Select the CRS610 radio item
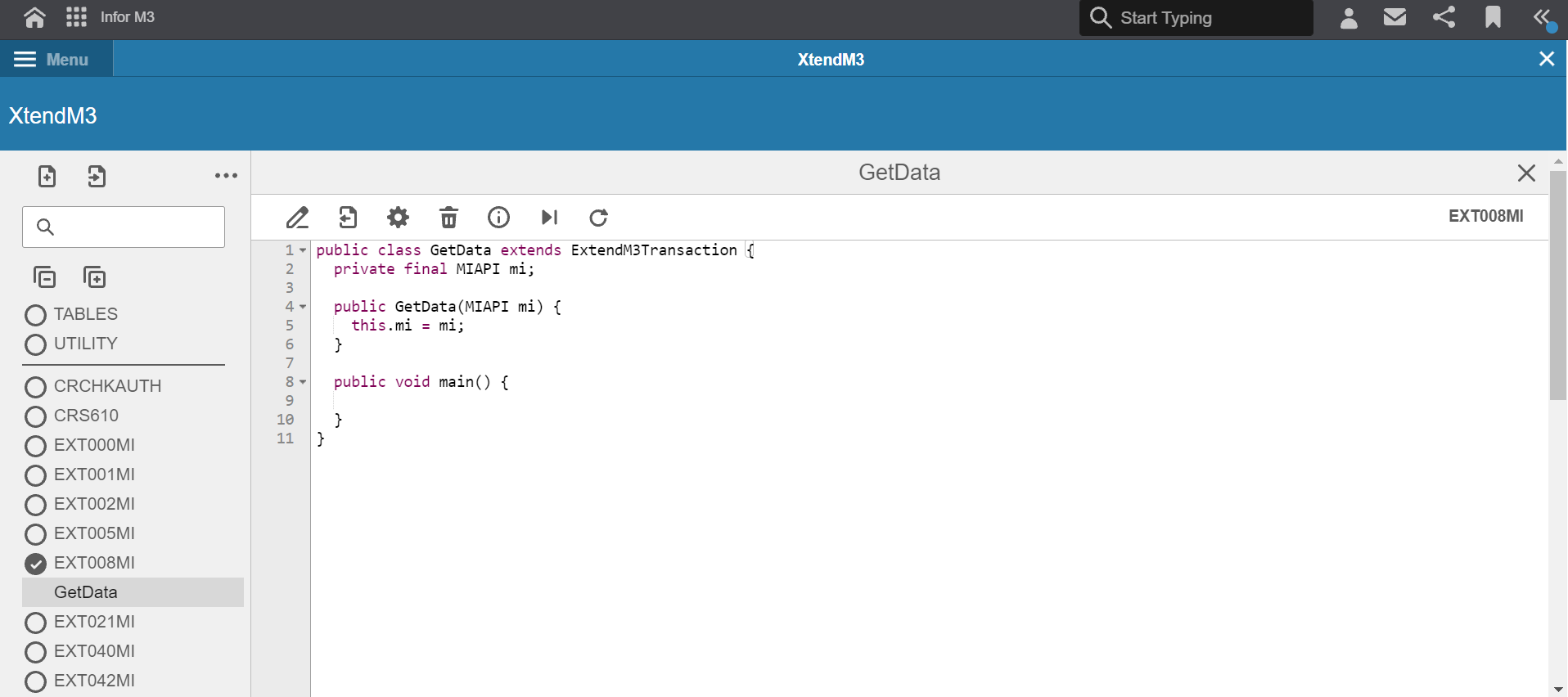 point(35,416)
